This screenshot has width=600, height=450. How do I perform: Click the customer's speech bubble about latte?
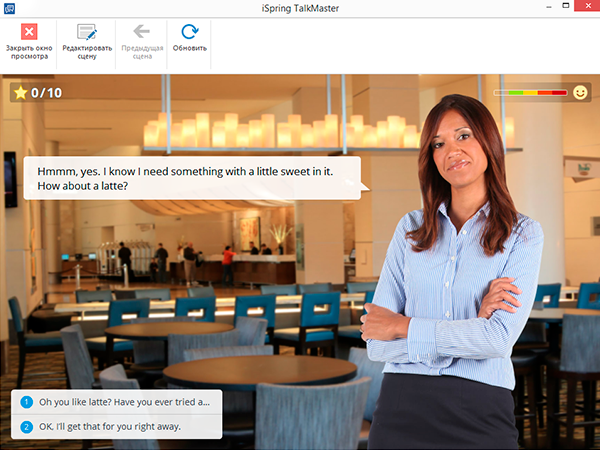tap(190, 178)
